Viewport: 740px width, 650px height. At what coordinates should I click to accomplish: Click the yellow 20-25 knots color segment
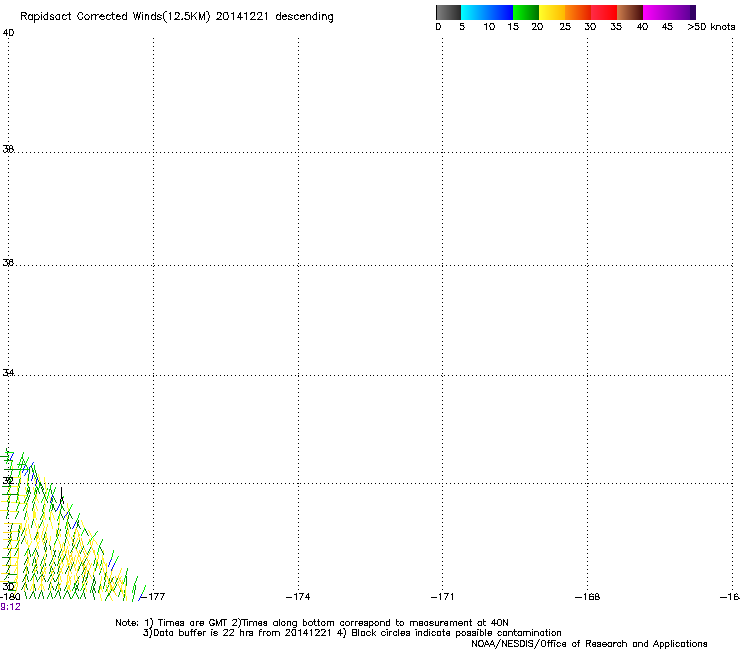coord(552,12)
